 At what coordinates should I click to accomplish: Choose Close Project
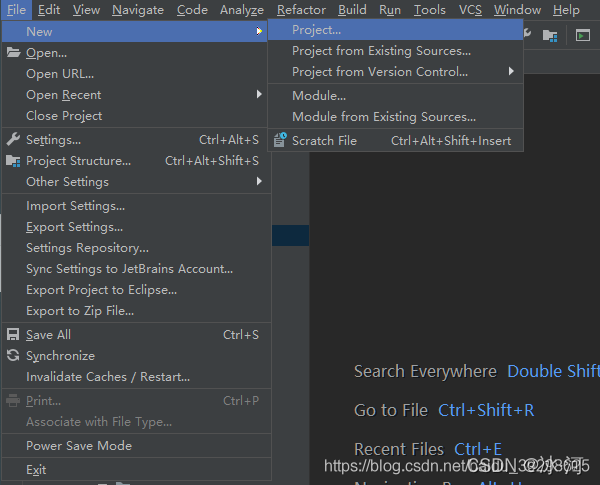[136, 116]
